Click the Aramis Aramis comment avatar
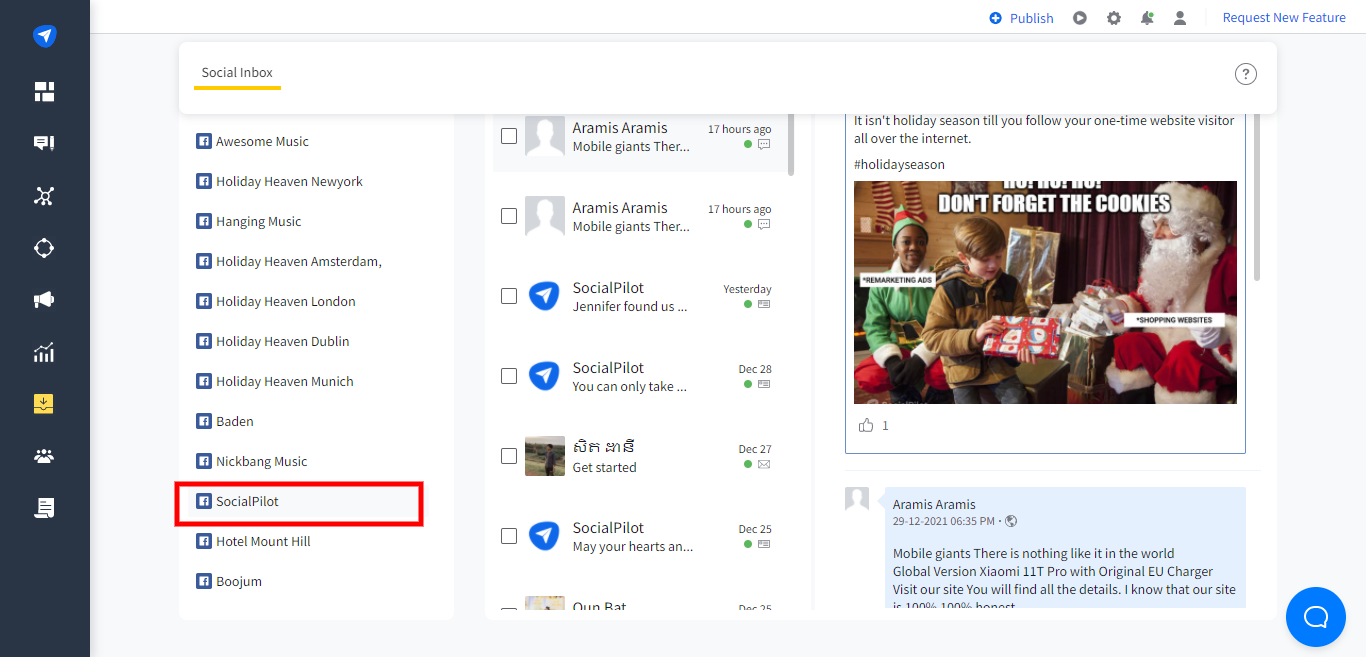This screenshot has width=1366, height=657. (x=857, y=499)
